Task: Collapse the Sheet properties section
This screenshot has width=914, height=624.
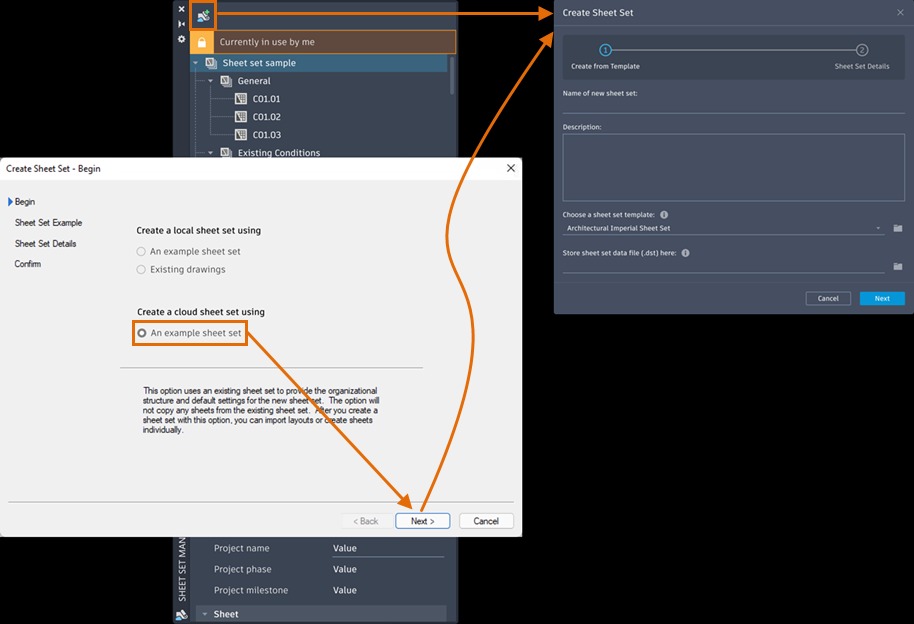Action: [205, 614]
